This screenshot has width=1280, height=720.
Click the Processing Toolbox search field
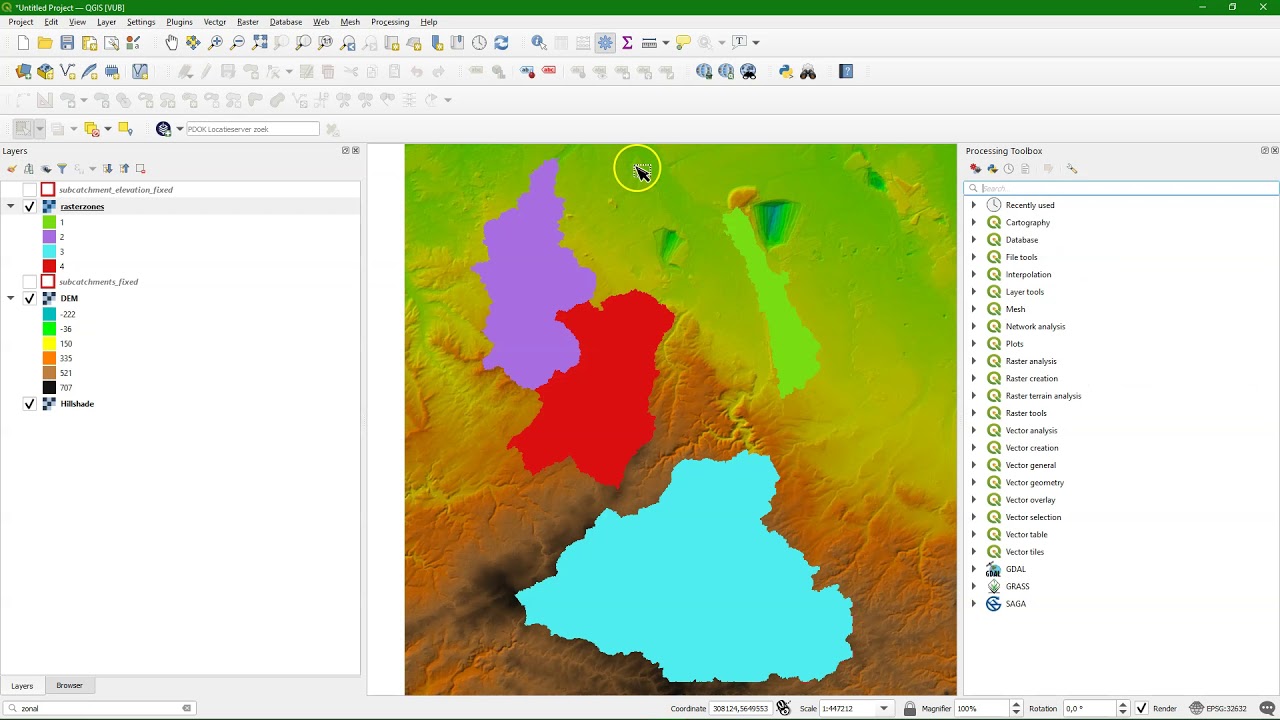tap(1121, 188)
